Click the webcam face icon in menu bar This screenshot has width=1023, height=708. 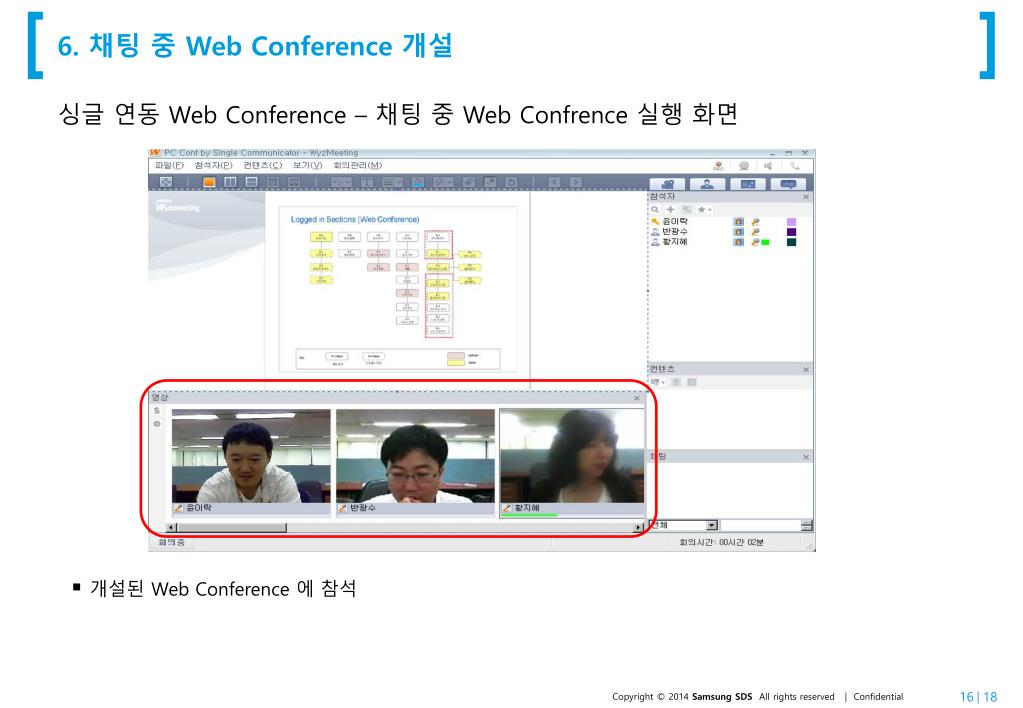[744, 166]
